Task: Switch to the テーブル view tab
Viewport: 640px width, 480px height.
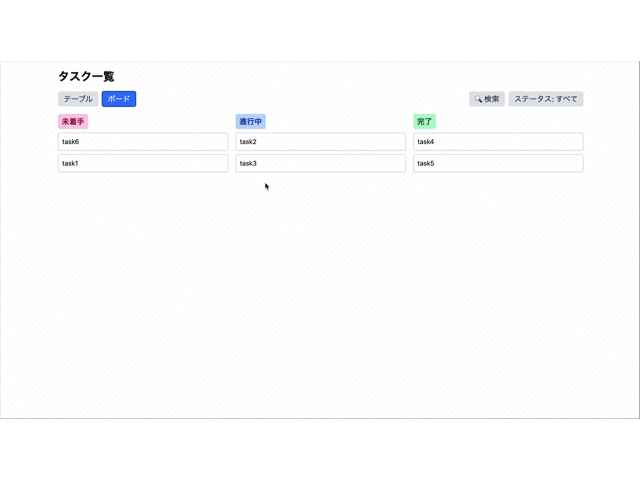Action: tap(78, 99)
